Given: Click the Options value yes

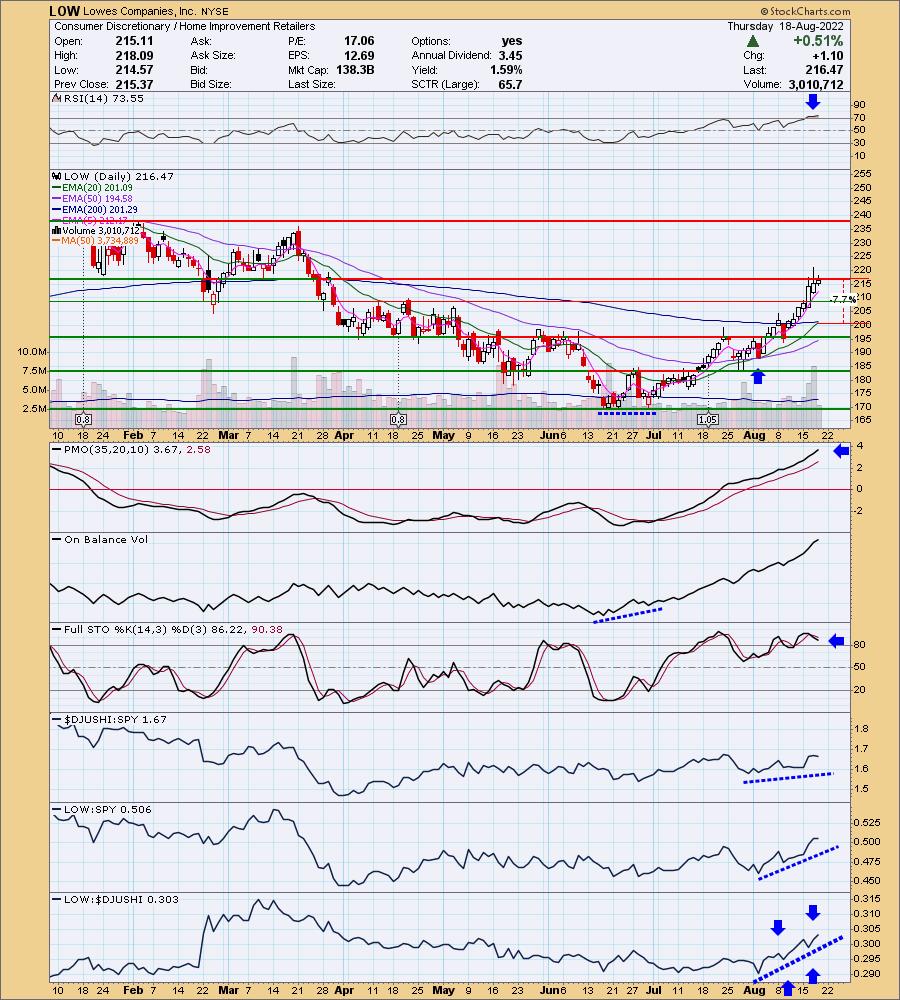Looking at the screenshot, I should 512,41.
